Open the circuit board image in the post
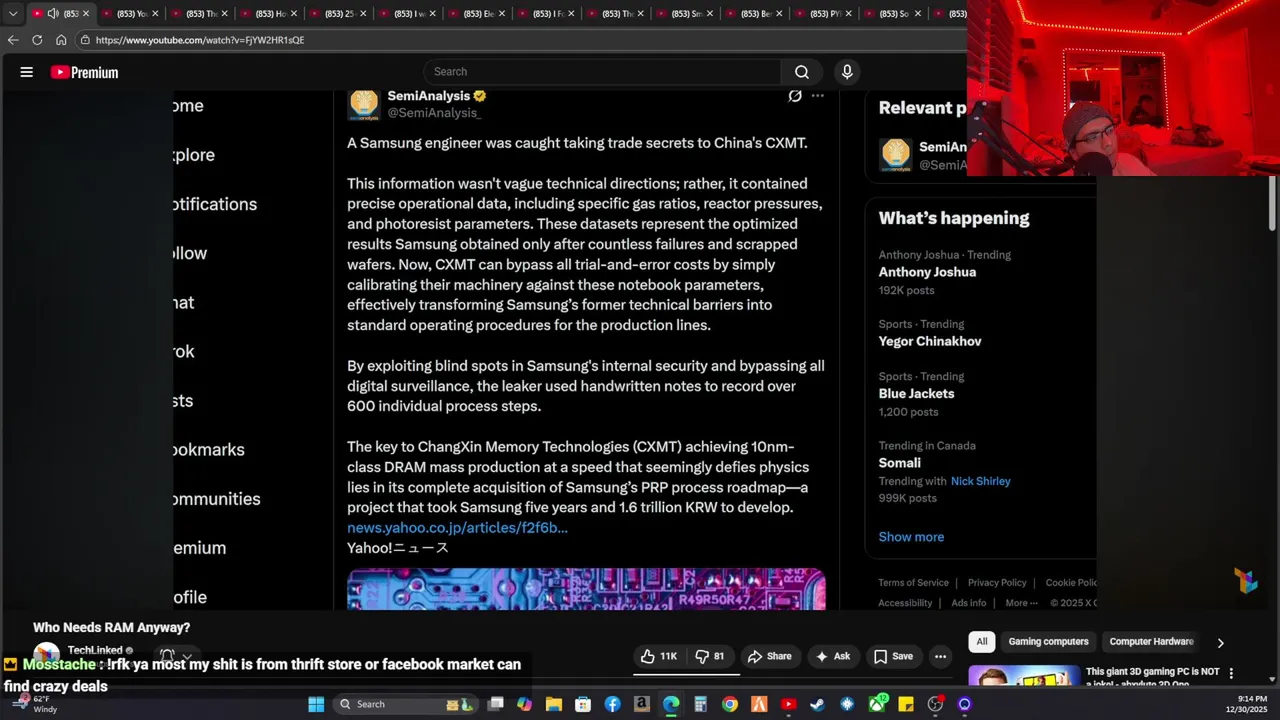Image resolution: width=1280 pixels, height=720 pixels. pos(586,589)
